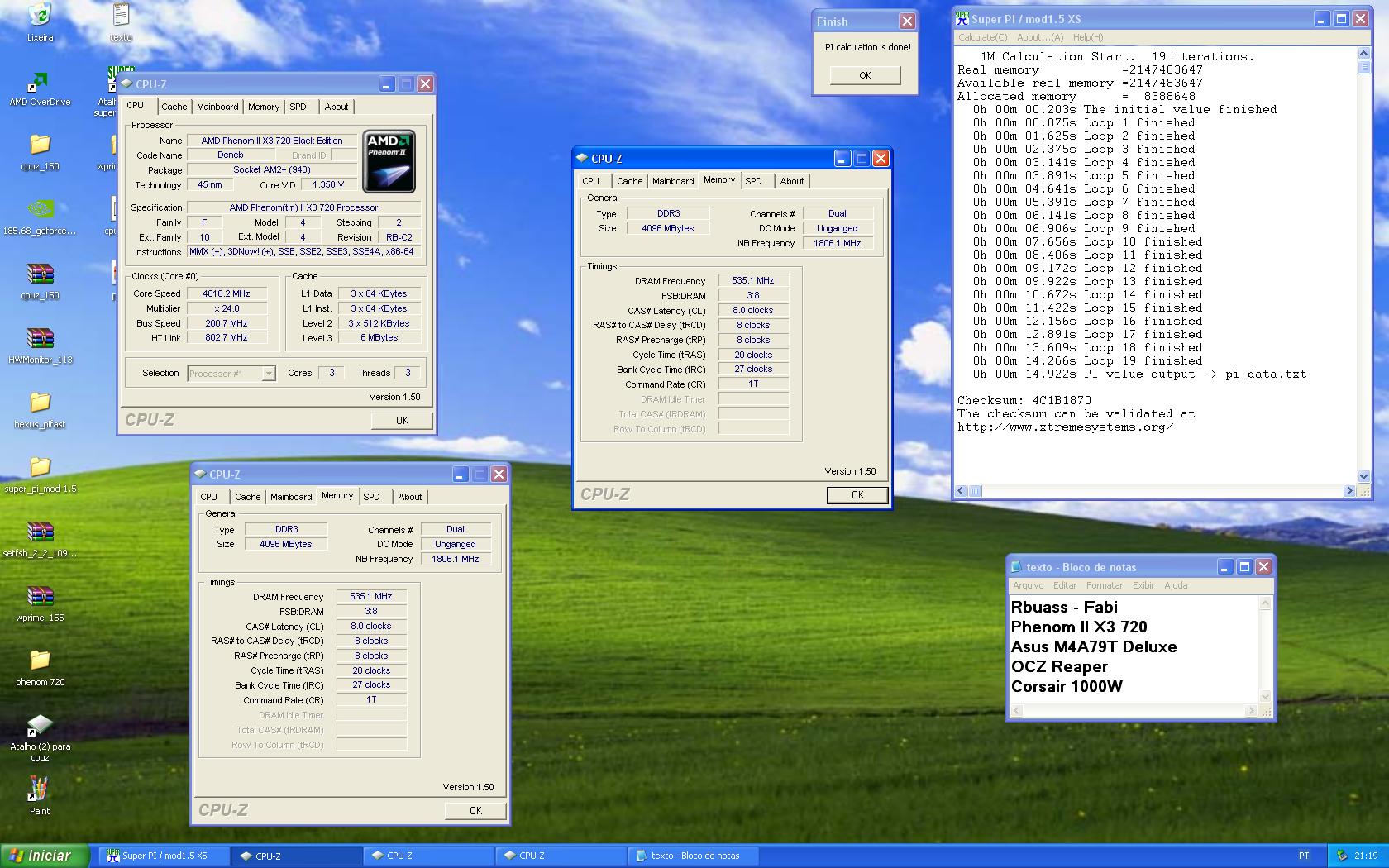
Task: Open the Ajuda menu in Notepad
Action: click(x=1176, y=585)
